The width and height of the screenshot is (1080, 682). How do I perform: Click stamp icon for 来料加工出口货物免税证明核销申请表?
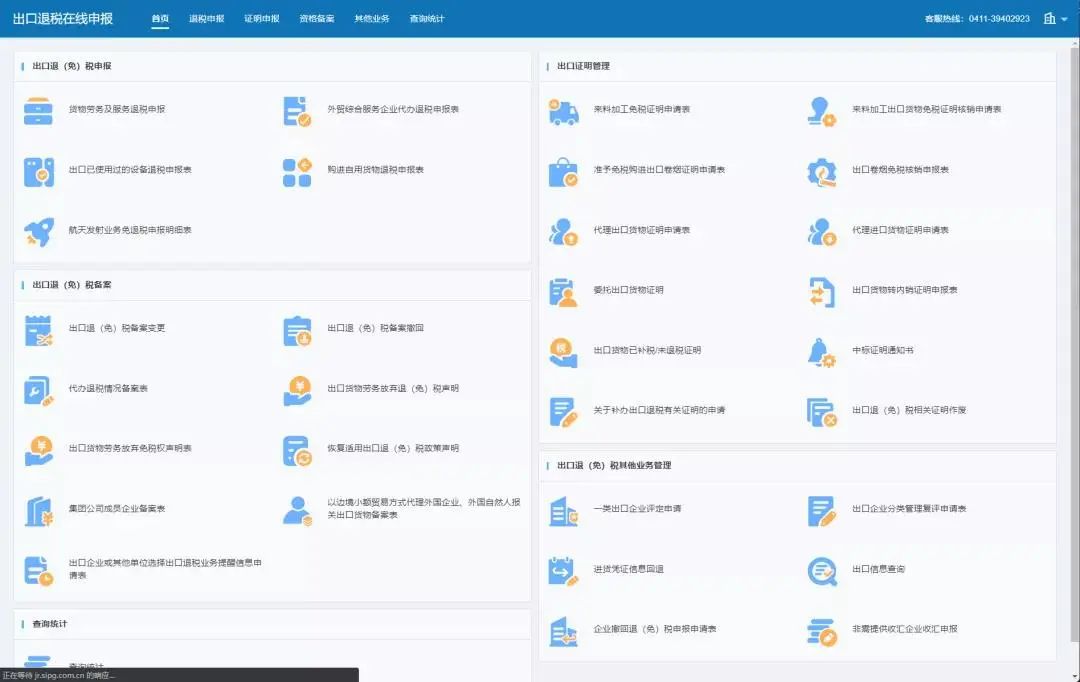[821, 111]
